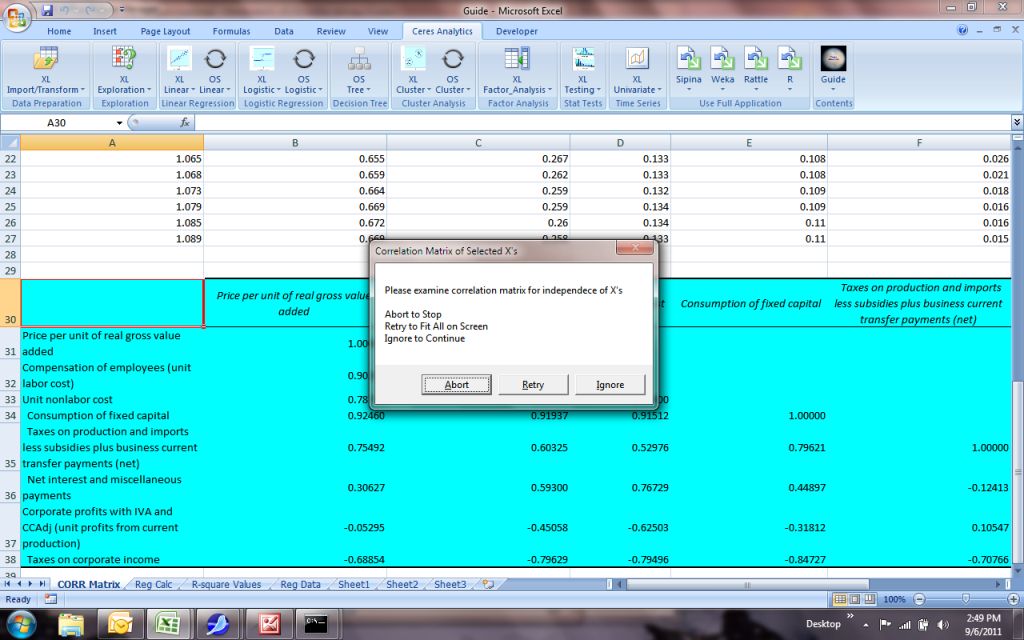Open the OS Tree decision tree tool

click(359, 71)
